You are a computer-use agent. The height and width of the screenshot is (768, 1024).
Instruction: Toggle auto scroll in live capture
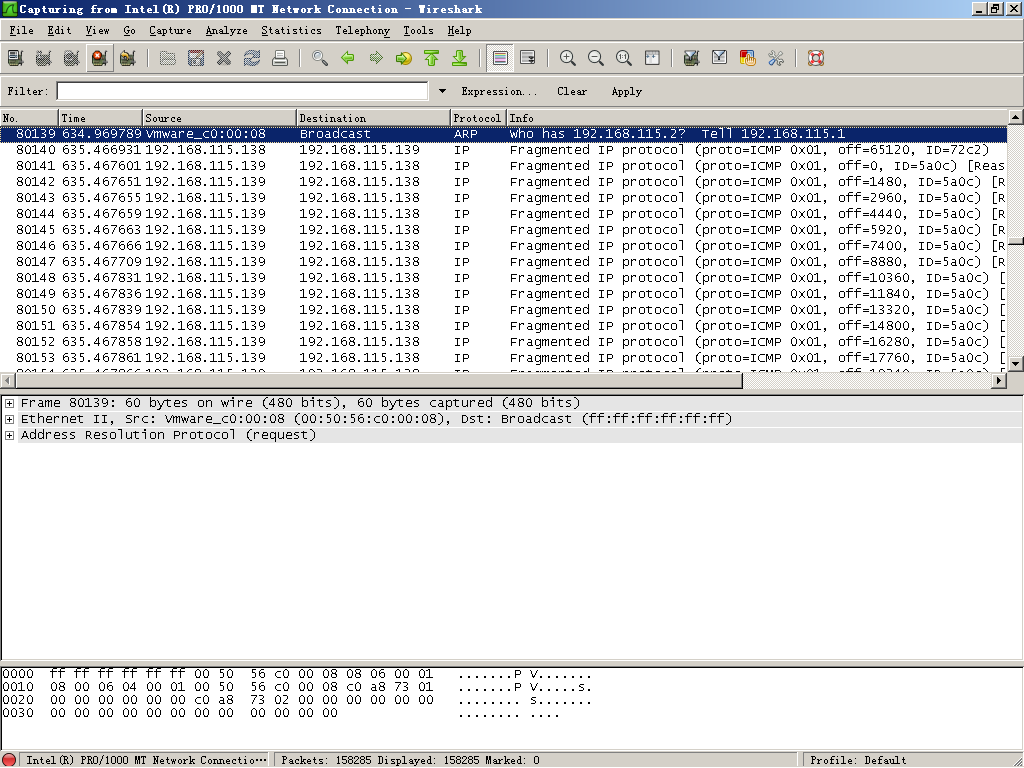click(528, 58)
